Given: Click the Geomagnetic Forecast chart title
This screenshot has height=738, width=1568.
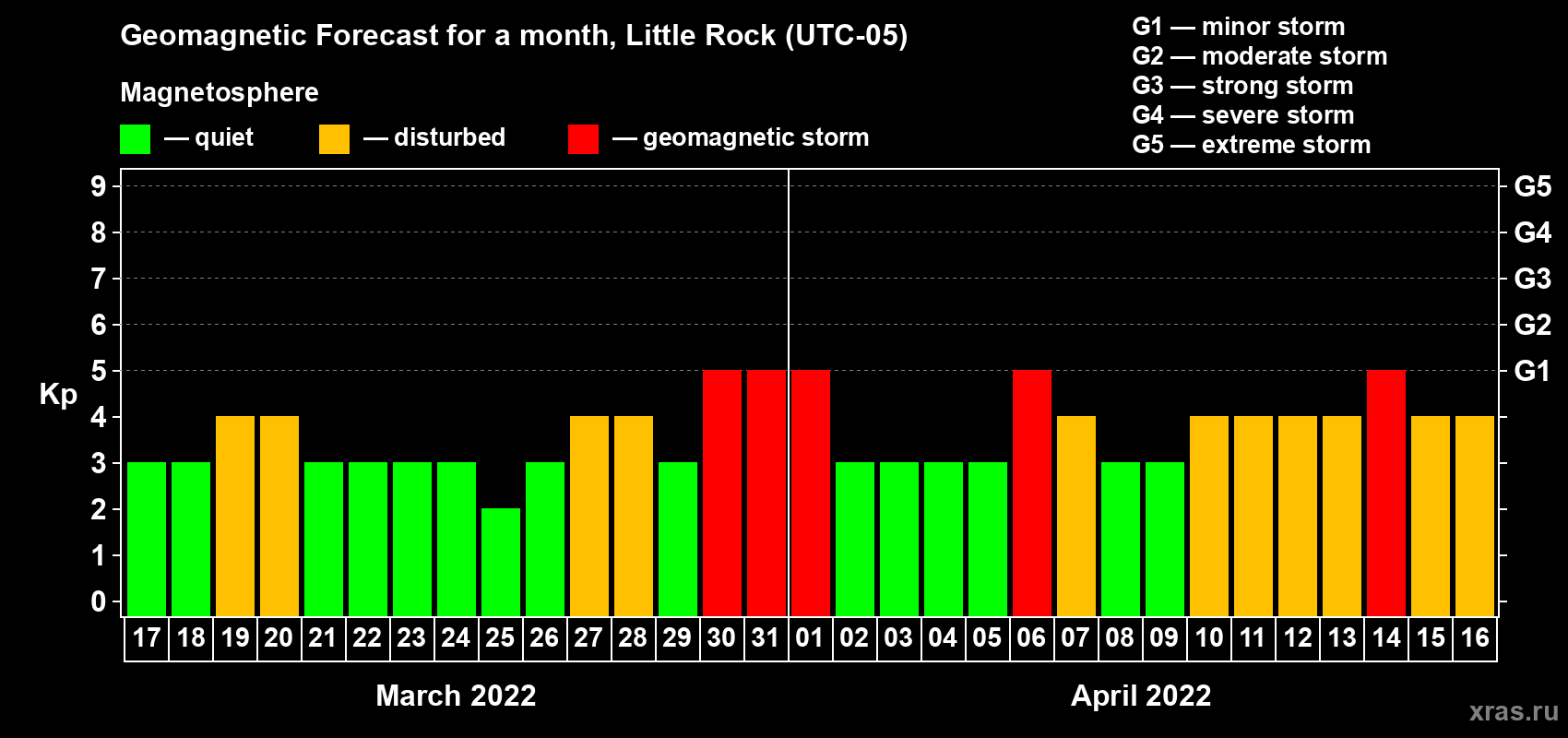Looking at the screenshot, I should 514,36.
